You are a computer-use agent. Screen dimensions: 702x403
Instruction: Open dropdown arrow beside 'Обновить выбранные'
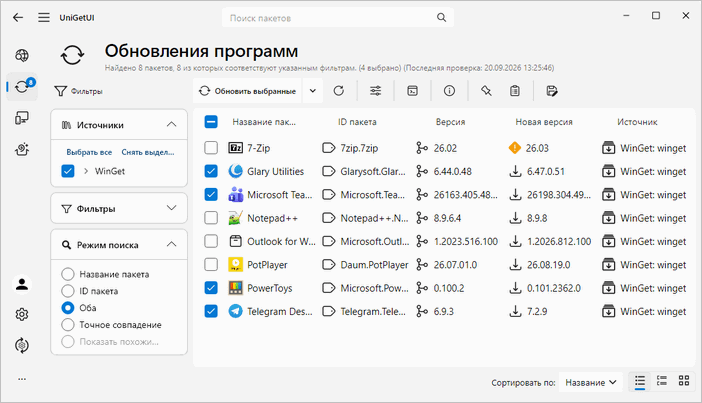(313, 91)
